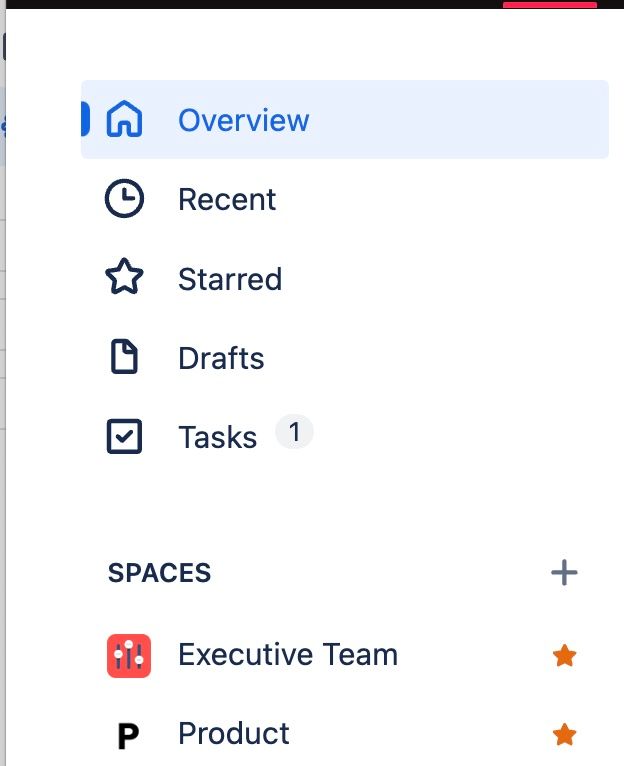Open the Drafts list
The image size is (624, 766).
221,358
